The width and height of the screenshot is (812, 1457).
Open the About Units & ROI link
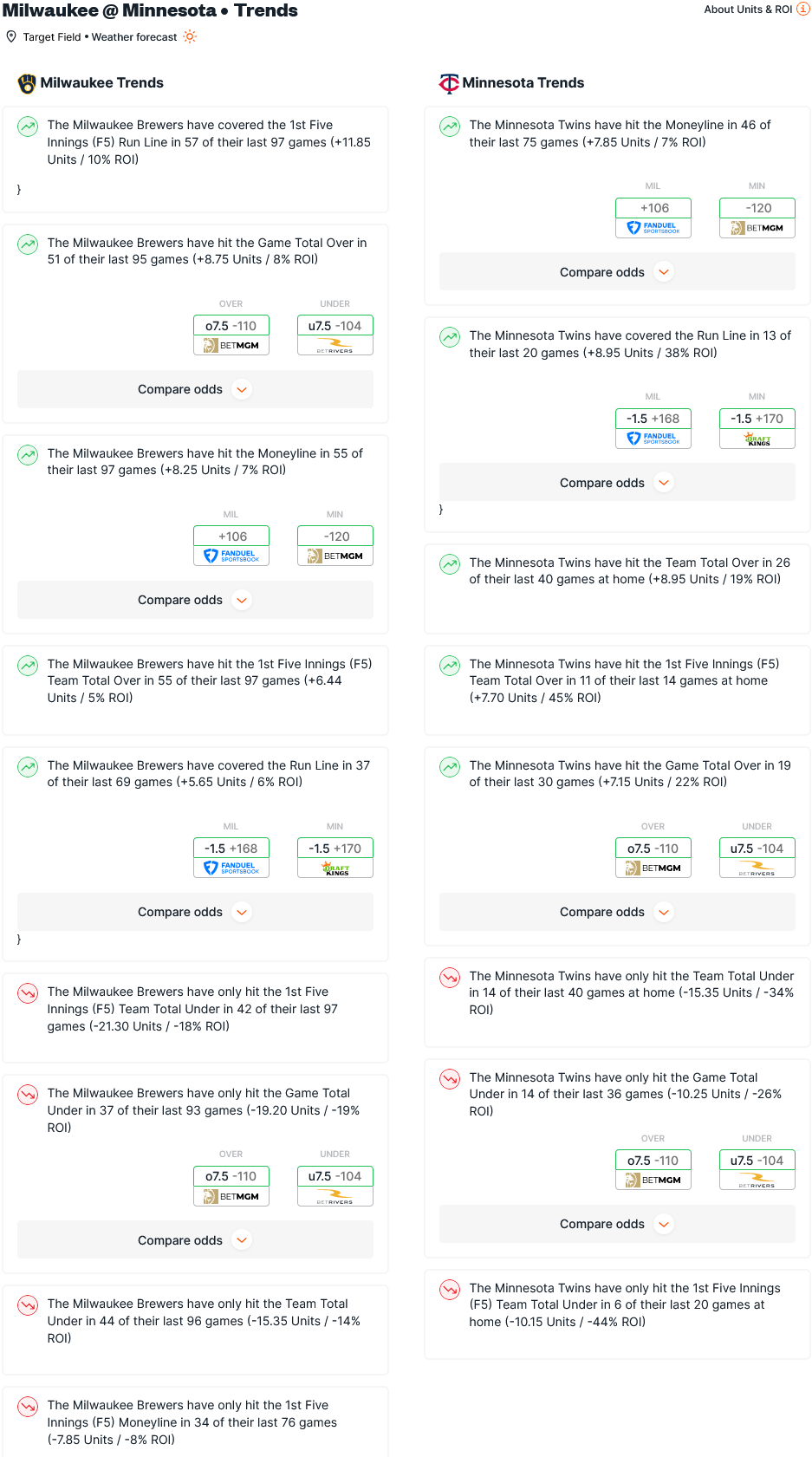click(748, 10)
